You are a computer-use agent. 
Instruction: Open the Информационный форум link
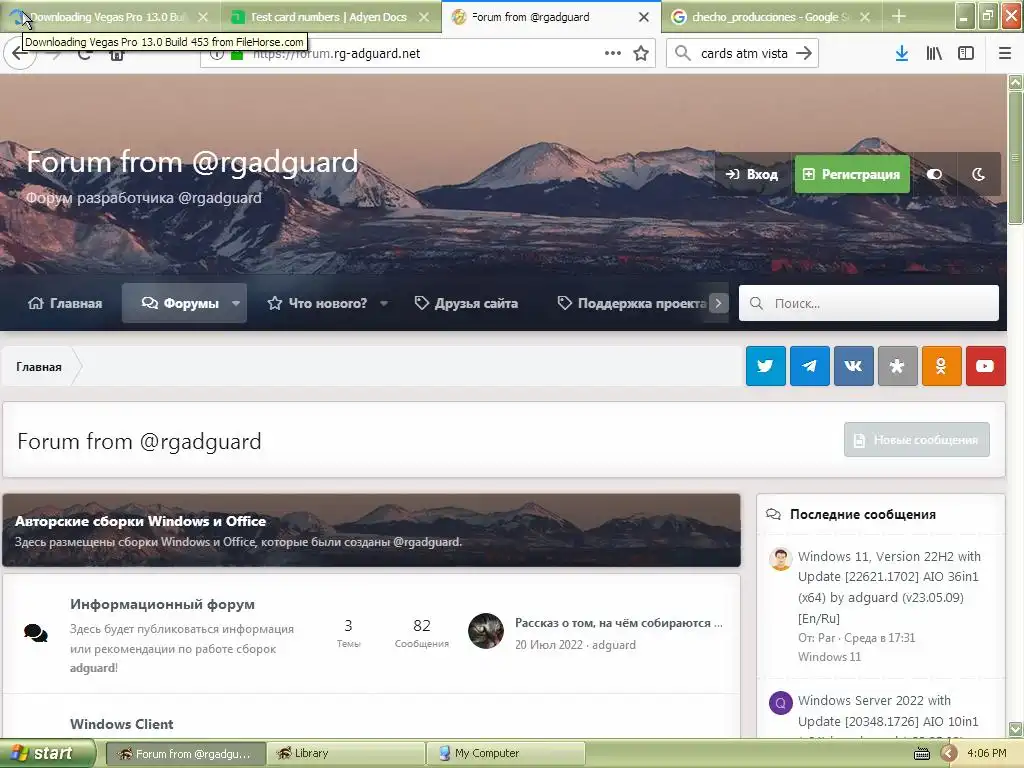click(162, 604)
